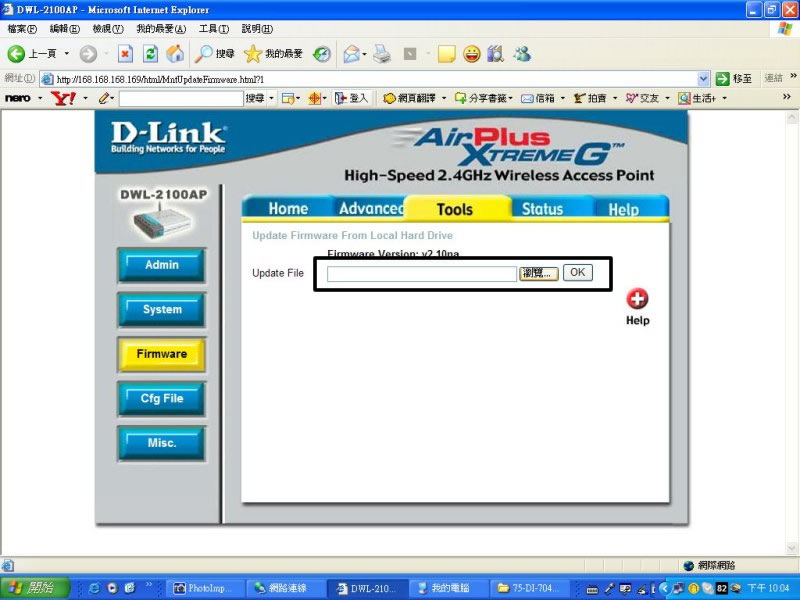800x600 pixels.
Task: Expand the links bar overflow chevron
Action: click(793, 76)
